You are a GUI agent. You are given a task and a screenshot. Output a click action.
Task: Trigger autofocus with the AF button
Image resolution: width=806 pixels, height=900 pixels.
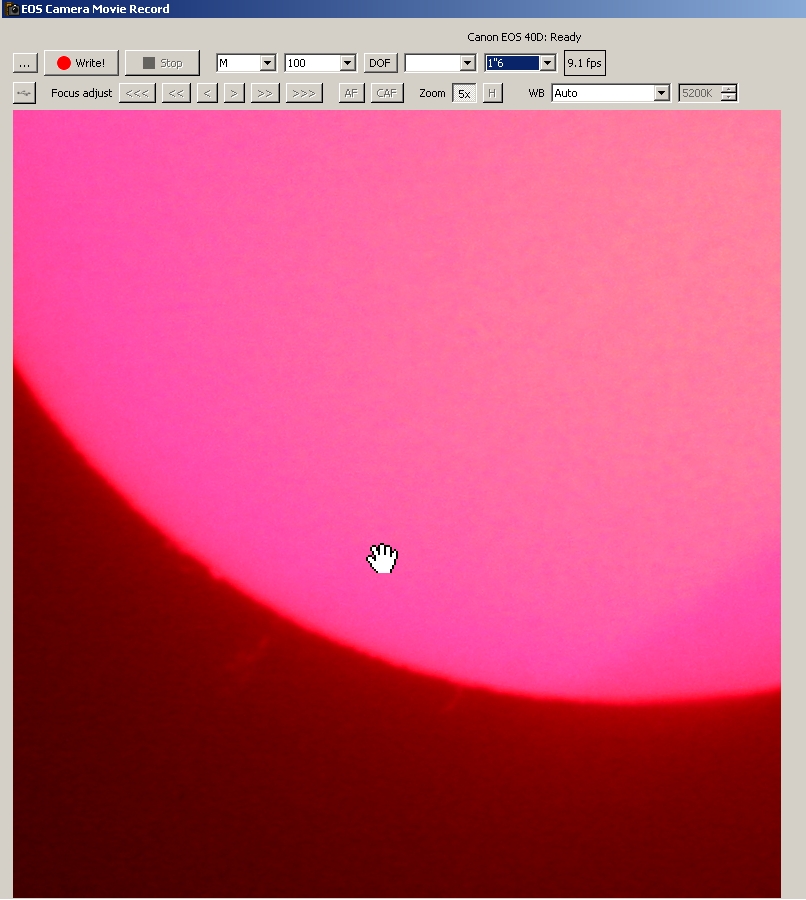tap(351, 93)
